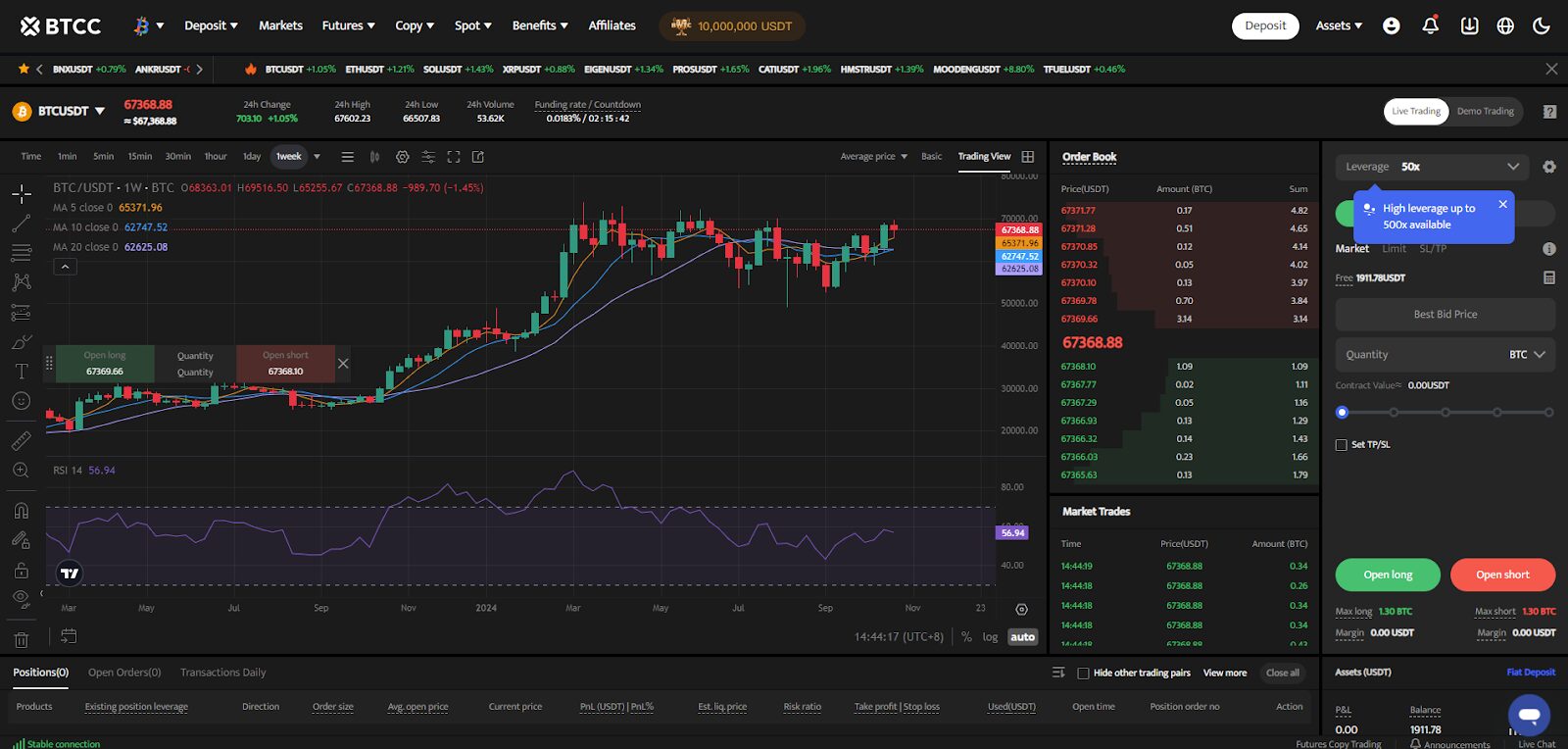
Task: Expand the Copy menu
Action: pos(415,25)
